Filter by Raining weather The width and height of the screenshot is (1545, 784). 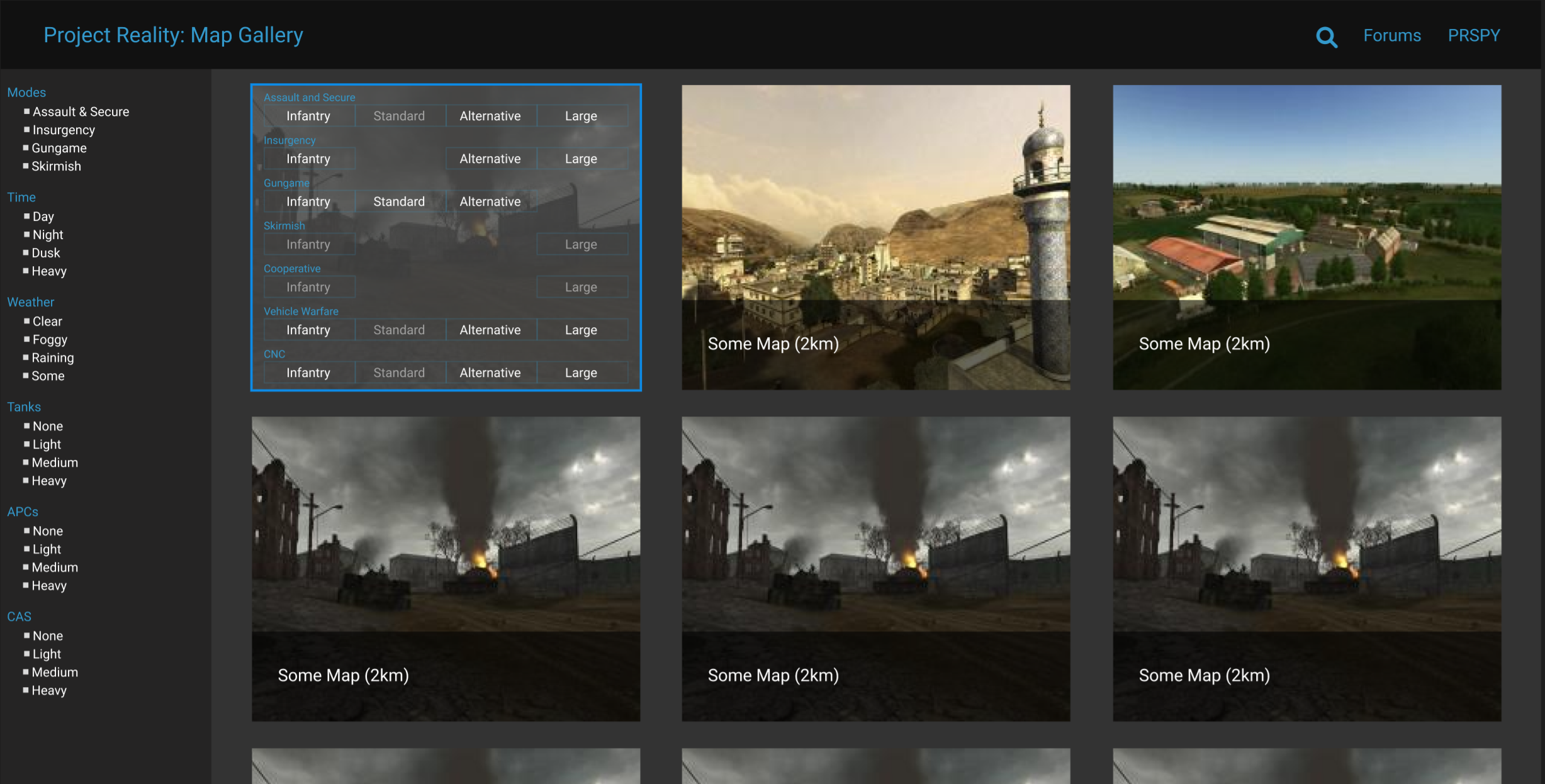pos(53,358)
